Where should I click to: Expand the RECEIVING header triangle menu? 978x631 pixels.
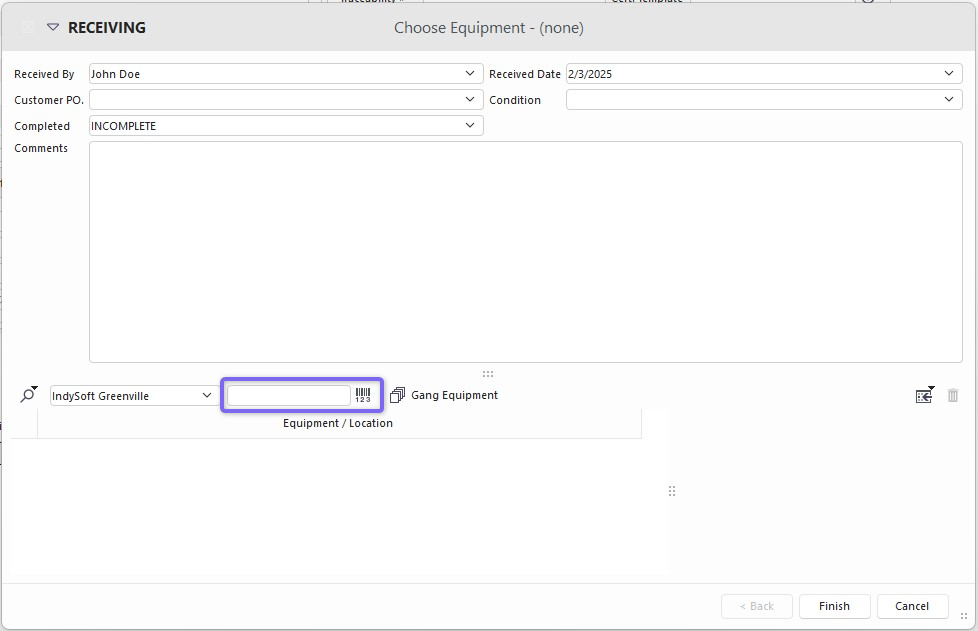coord(53,28)
